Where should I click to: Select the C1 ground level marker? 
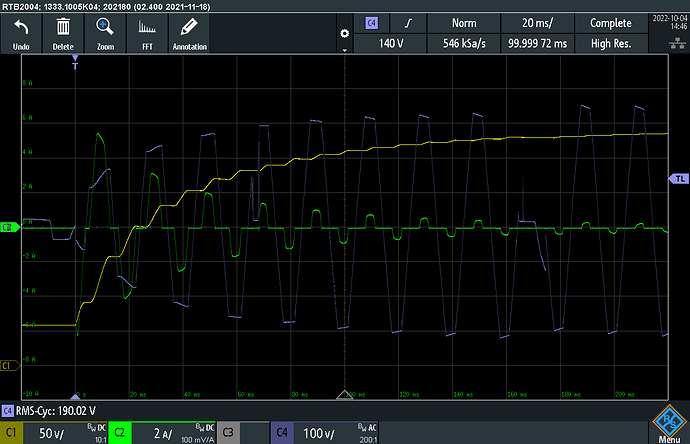point(10,365)
